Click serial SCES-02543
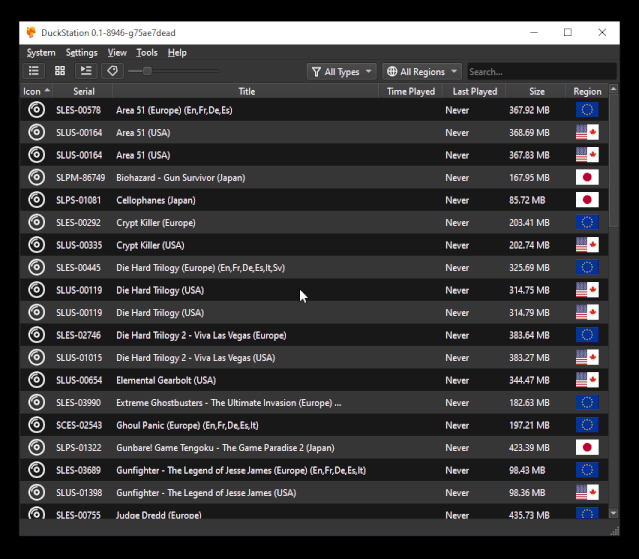The width and height of the screenshot is (639, 559). pyautogui.click(x=78, y=425)
